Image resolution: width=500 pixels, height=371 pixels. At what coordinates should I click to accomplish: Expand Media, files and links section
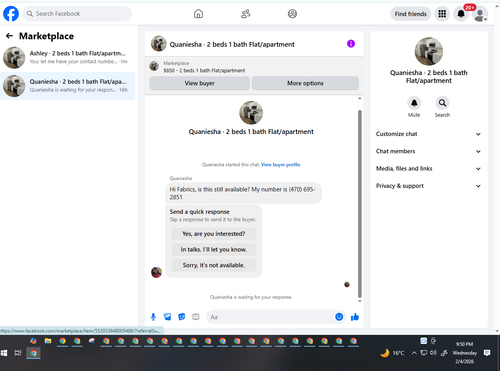(x=429, y=169)
